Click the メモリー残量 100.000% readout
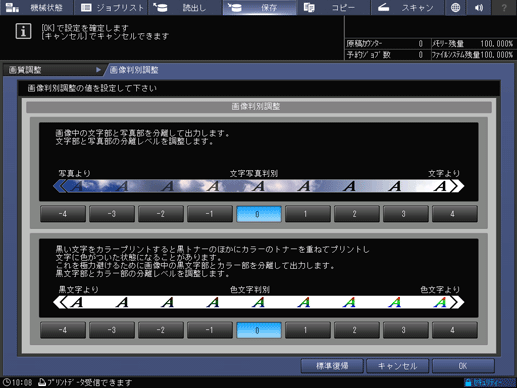This screenshot has height=388, width=517. 496,44
